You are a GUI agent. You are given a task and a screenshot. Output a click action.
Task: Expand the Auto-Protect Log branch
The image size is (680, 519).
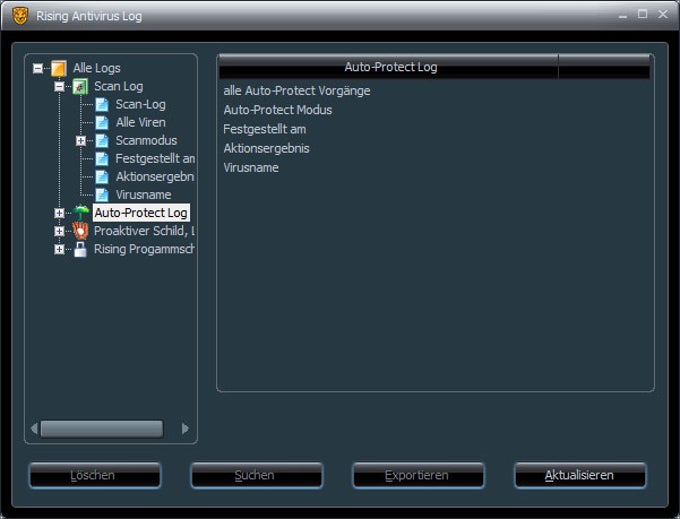tap(59, 213)
